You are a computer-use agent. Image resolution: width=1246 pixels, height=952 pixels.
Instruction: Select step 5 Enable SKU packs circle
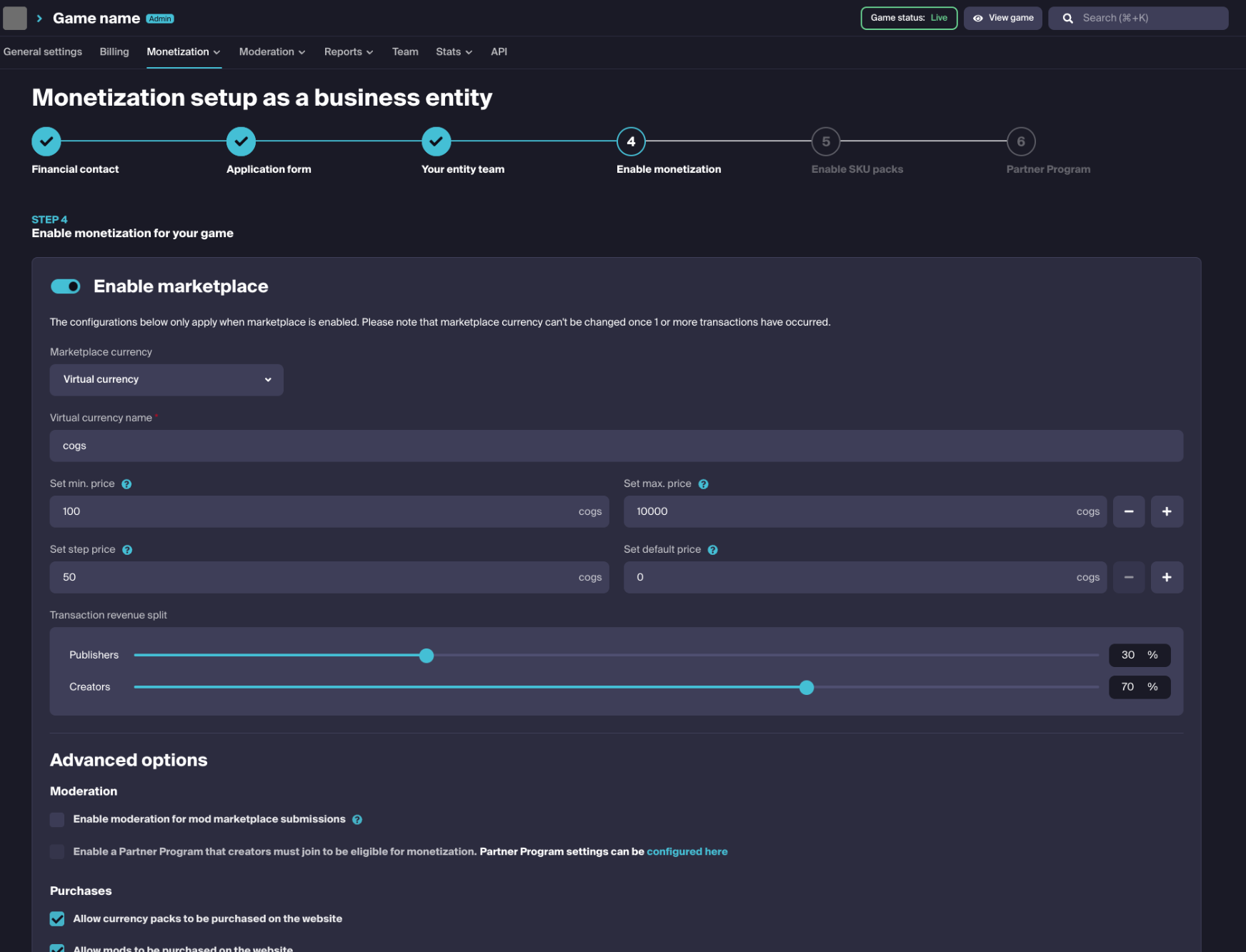coord(826,141)
